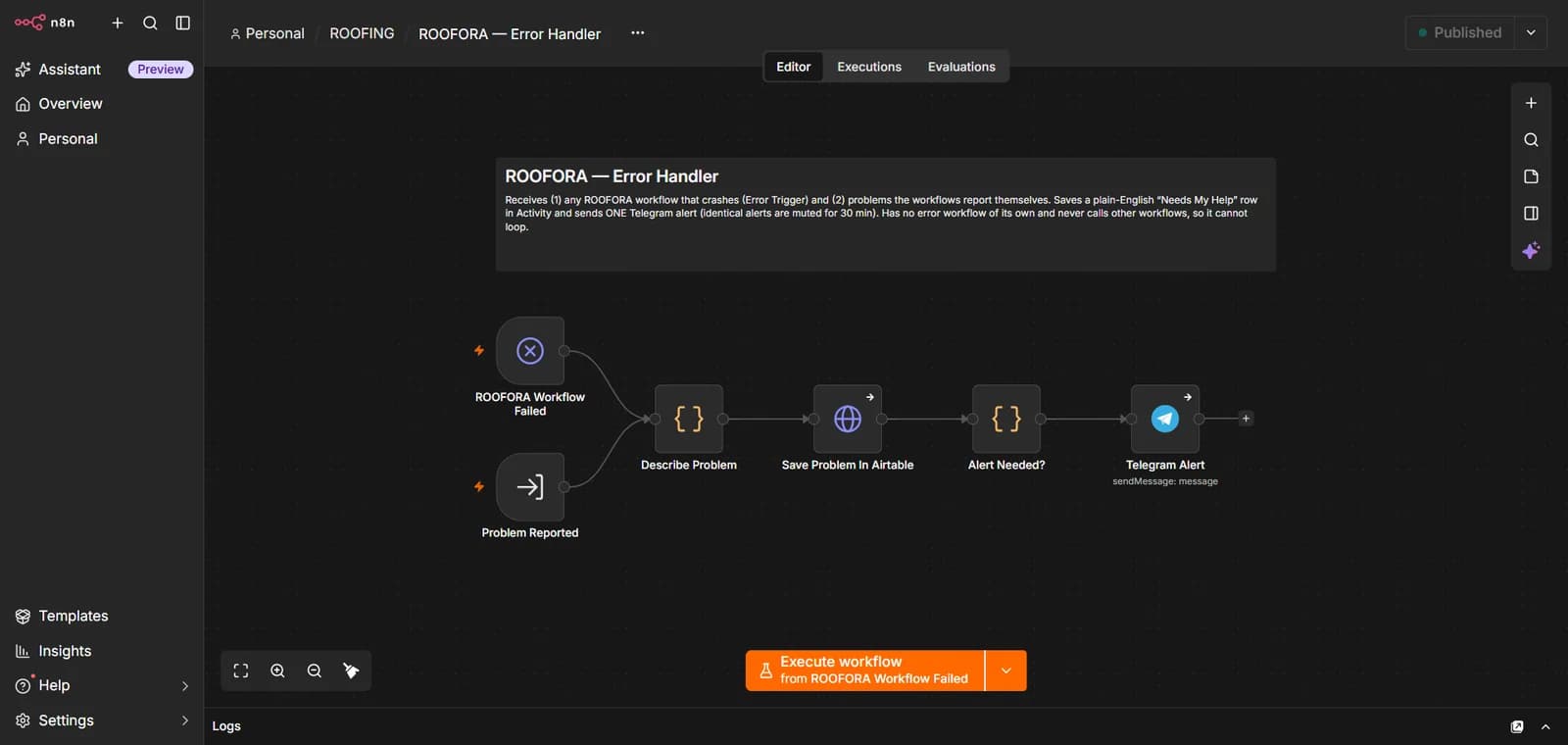Expand the Settings menu
Viewport: 1568px width, 745px height.
click(x=102, y=720)
